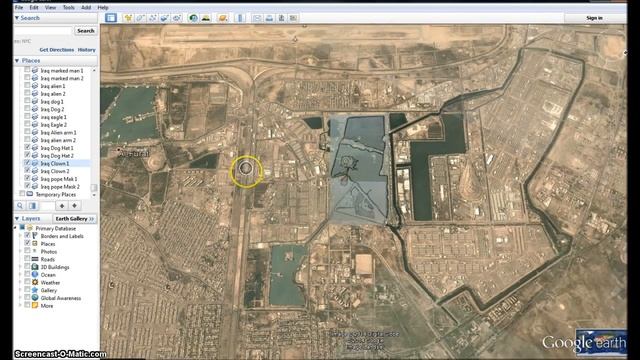Click the 3D Buildings layer icon
Image resolution: width=640 pixels, height=360 pixels.
pos(35,267)
